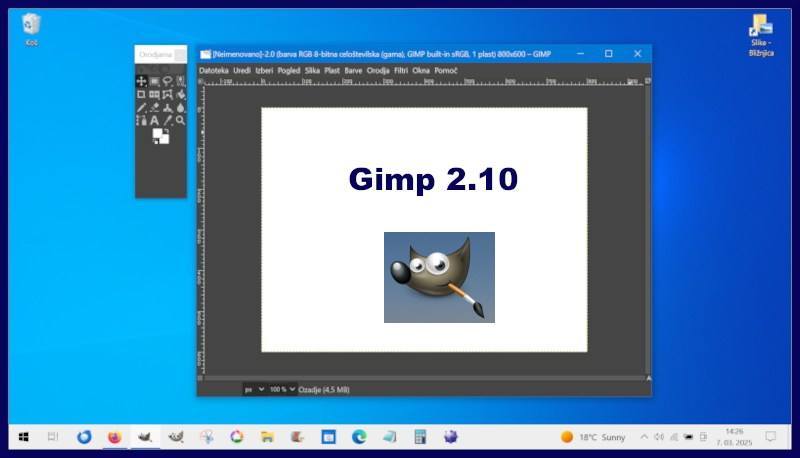Open the Filtri menu
Screen dimensions: 800x458
click(401, 70)
